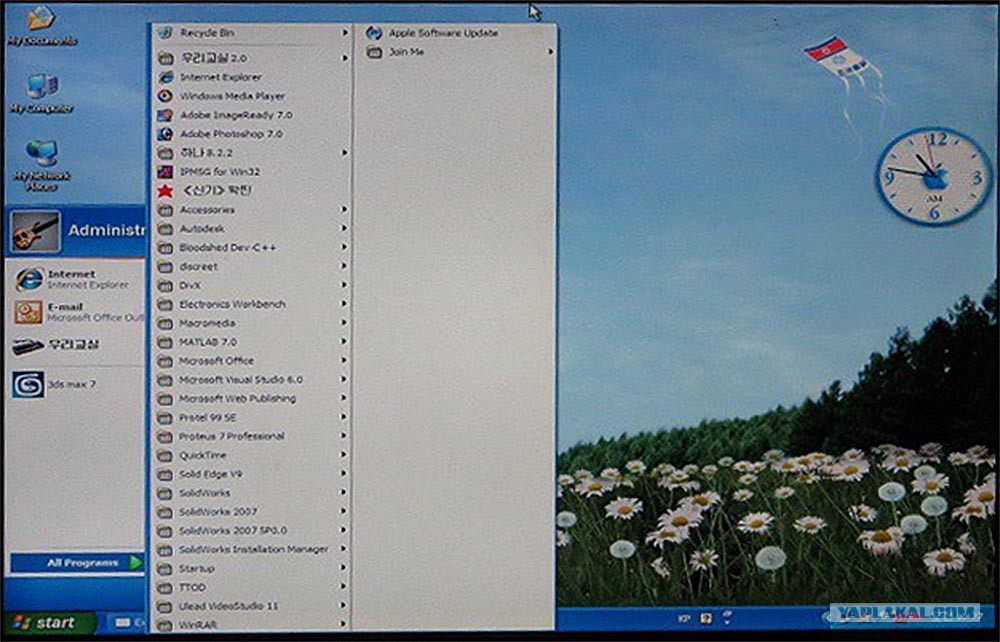
Task: Expand the Bloodshed Dev-C++ submenu arrow
Action: [344, 247]
